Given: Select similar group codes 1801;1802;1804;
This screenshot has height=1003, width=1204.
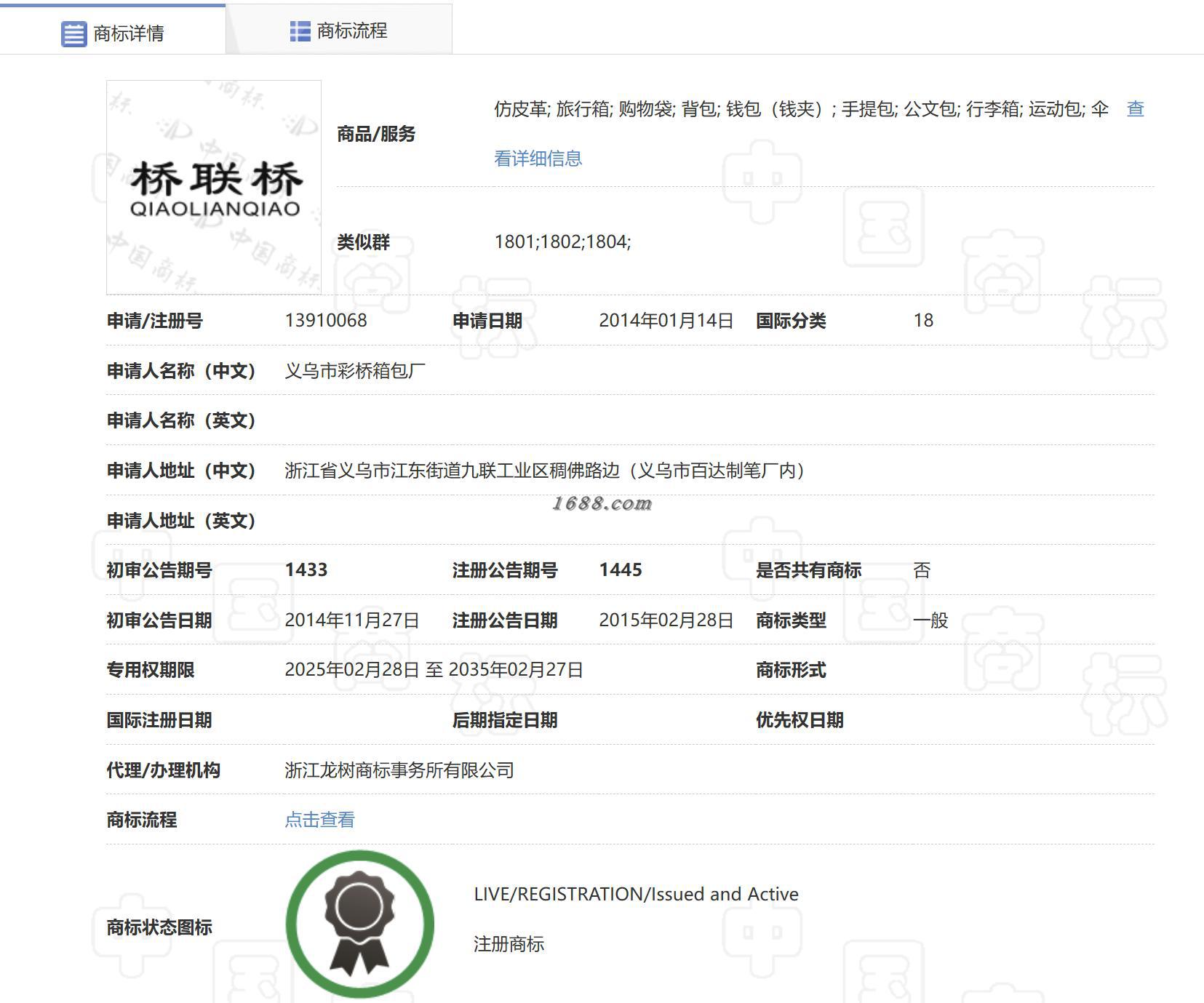Looking at the screenshot, I should tap(562, 242).
